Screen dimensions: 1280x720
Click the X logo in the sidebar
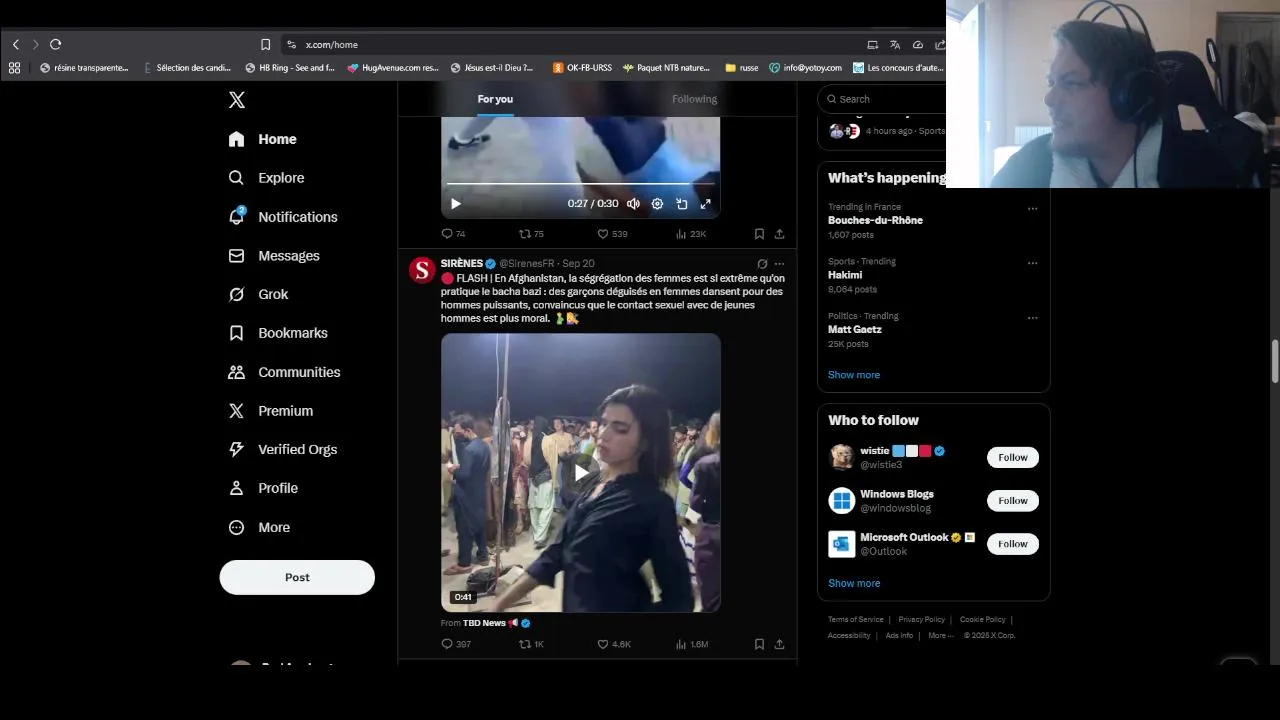click(237, 100)
